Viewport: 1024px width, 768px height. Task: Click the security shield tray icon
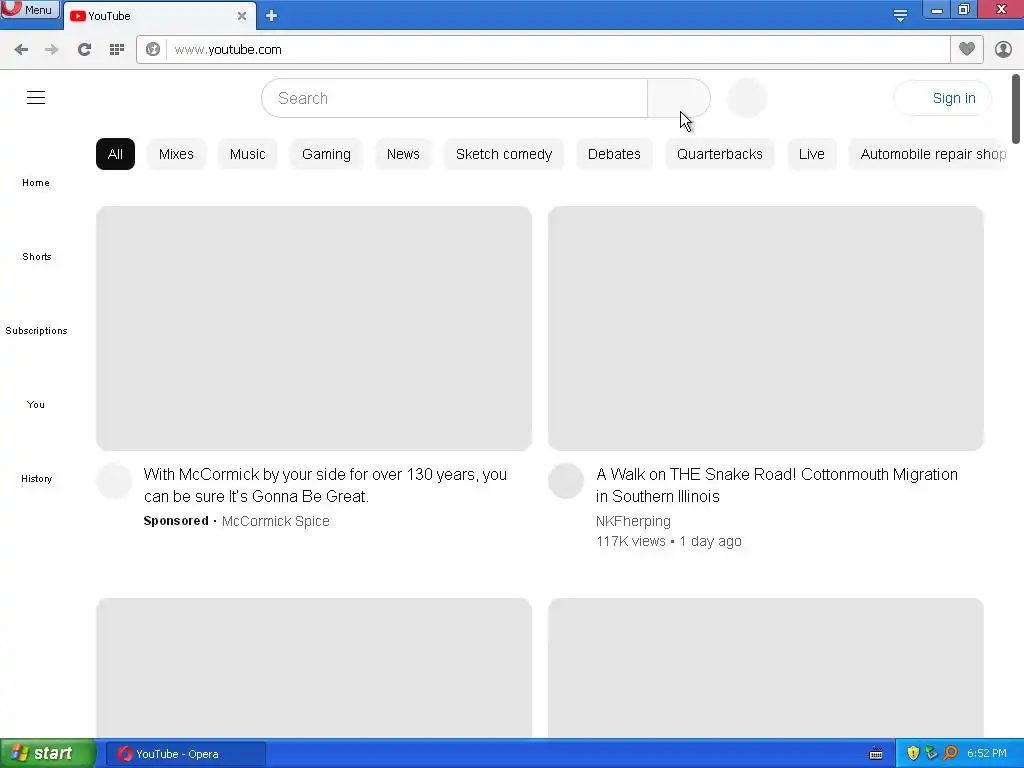[913, 754]
